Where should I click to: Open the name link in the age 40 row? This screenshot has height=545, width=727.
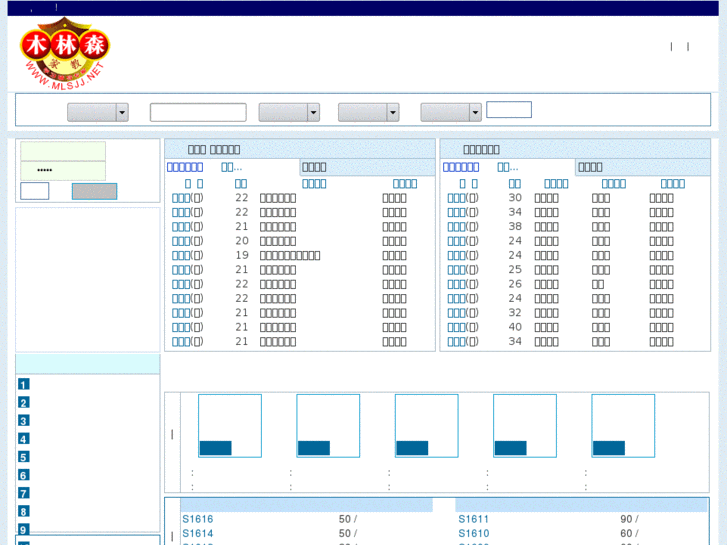click(456, 327)
